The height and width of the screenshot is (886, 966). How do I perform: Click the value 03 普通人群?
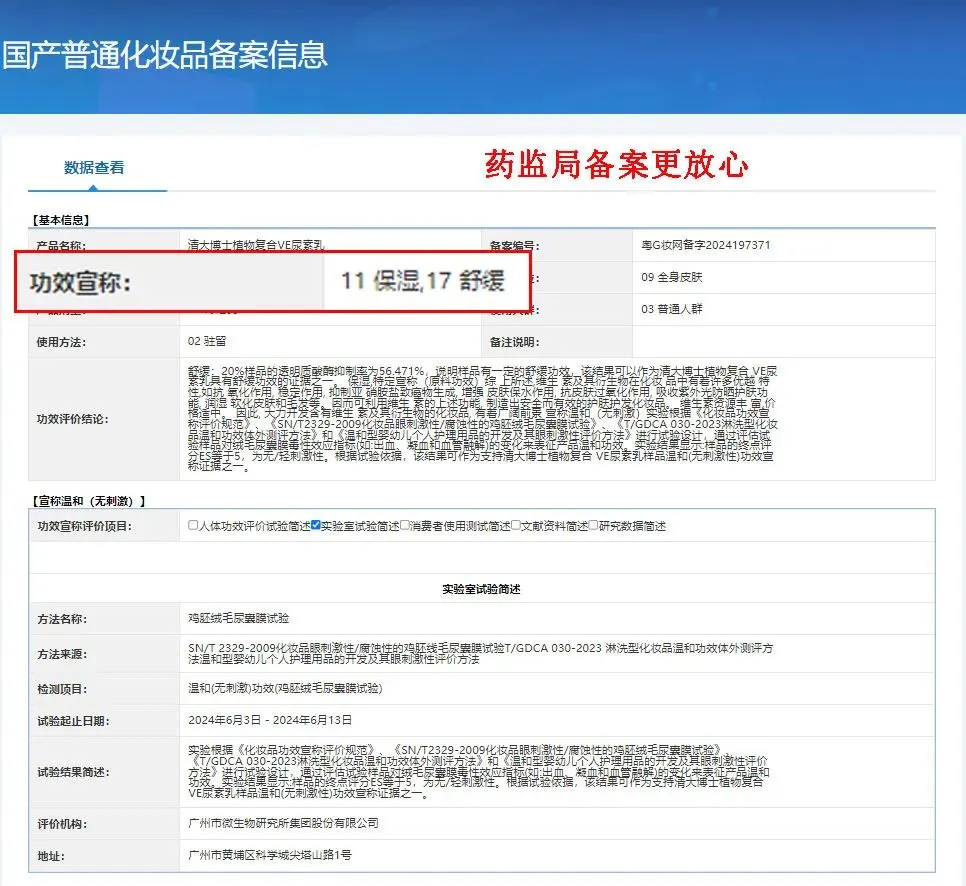672,309
